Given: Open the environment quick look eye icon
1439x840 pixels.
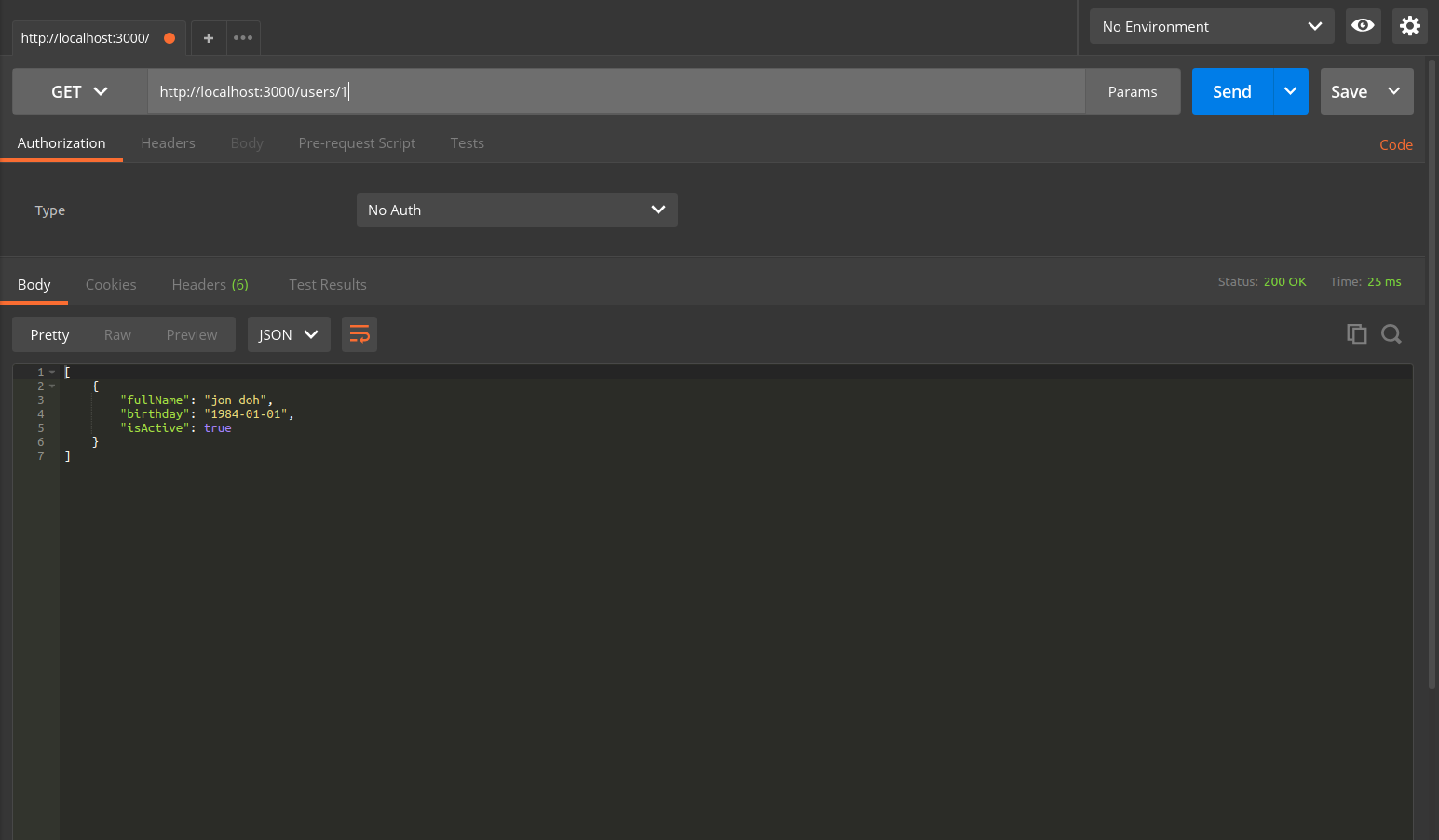Looking at the screenshot, I should coord(1363,26).
